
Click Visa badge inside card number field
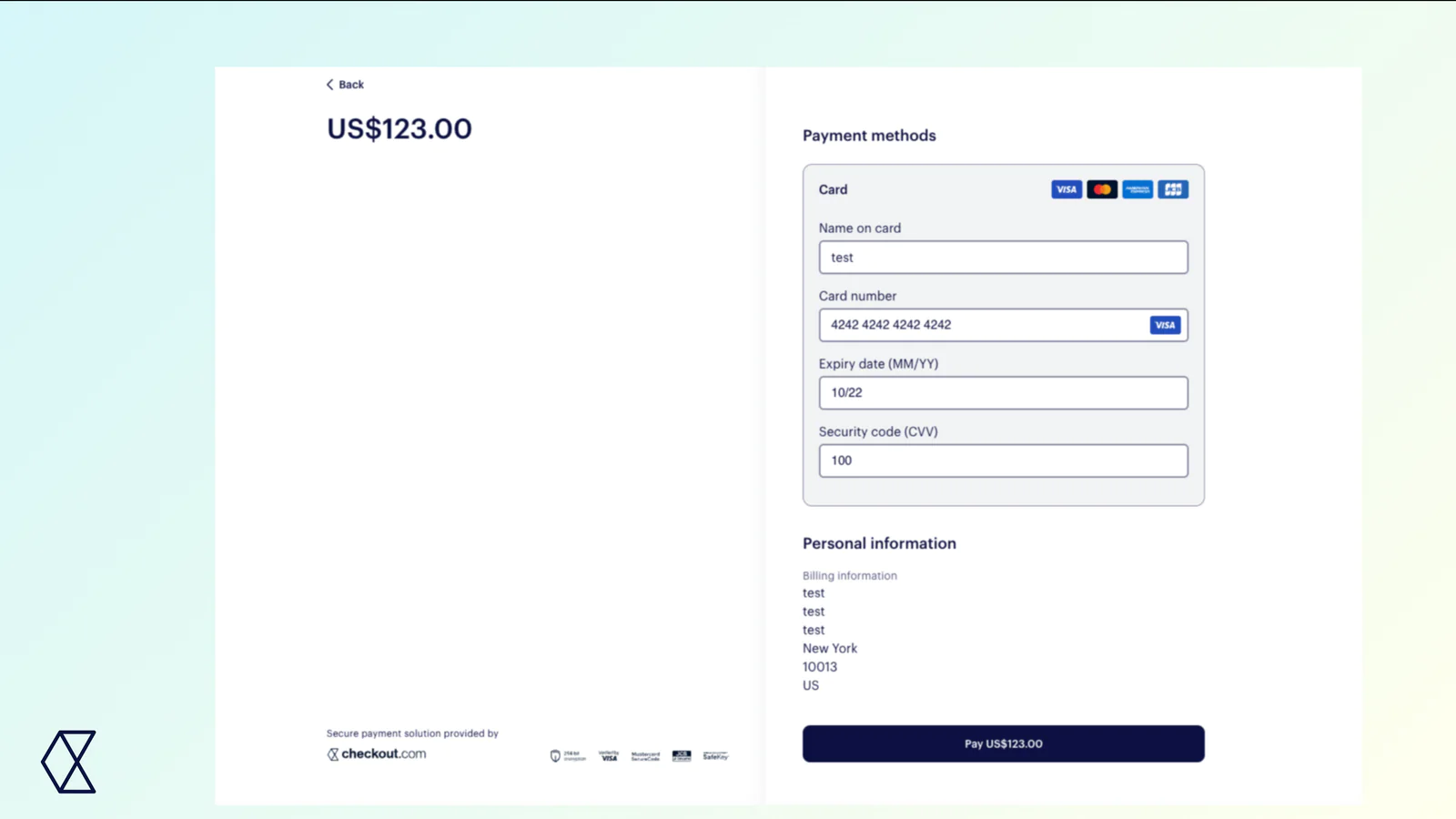pyautogui.click(x=1165, y=325)
